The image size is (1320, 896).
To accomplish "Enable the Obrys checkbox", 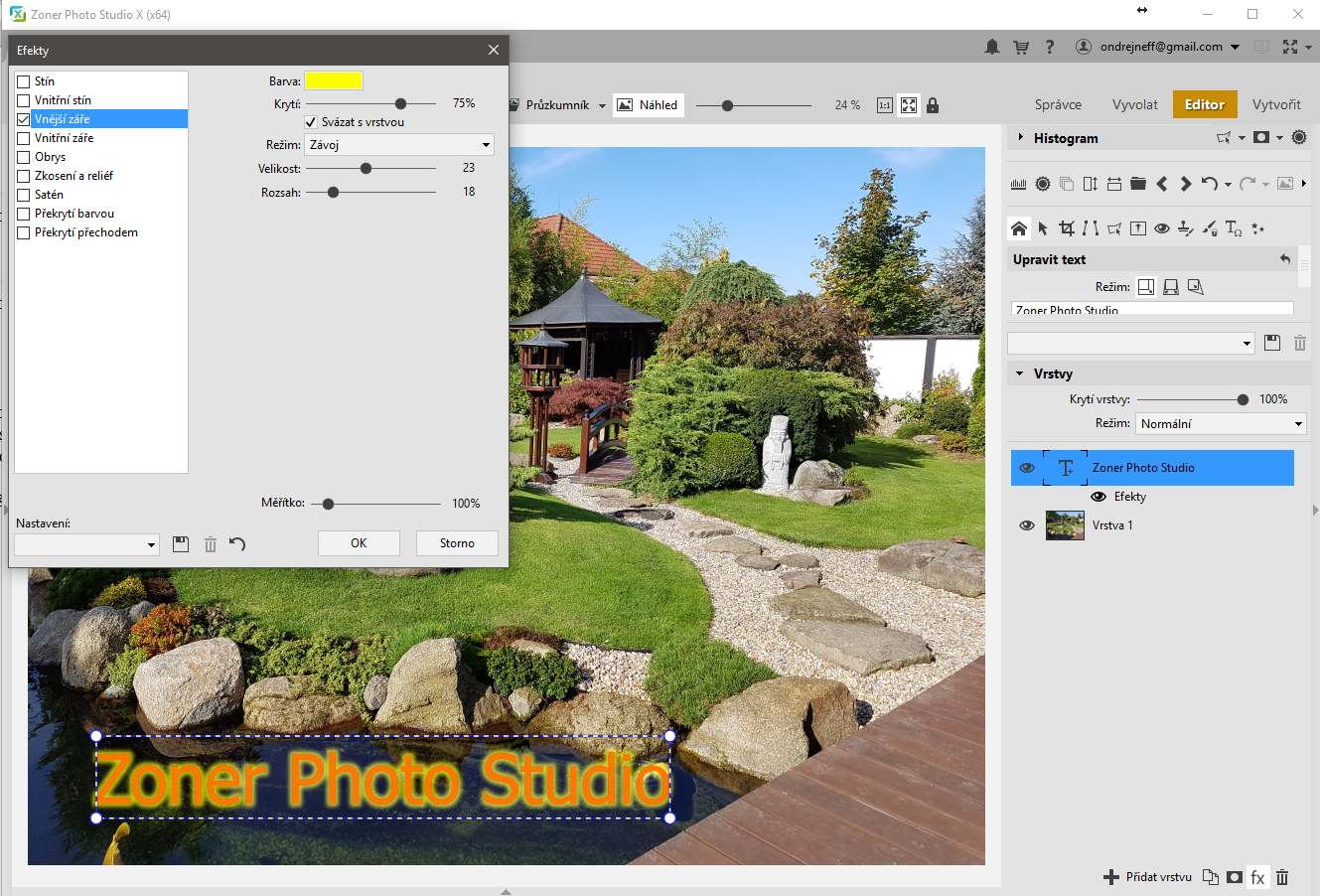I will (23, 157).
